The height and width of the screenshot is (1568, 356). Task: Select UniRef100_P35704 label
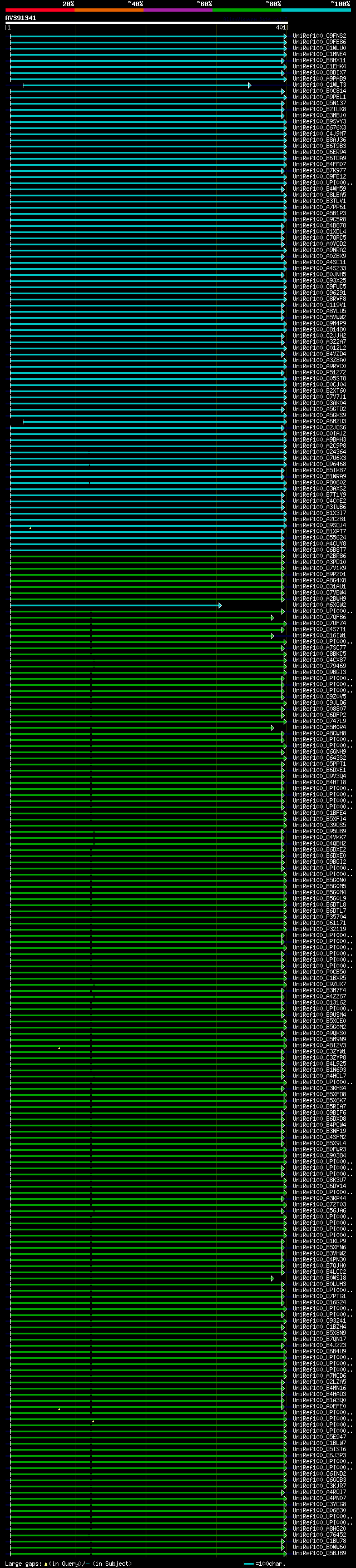click(319, 917)
